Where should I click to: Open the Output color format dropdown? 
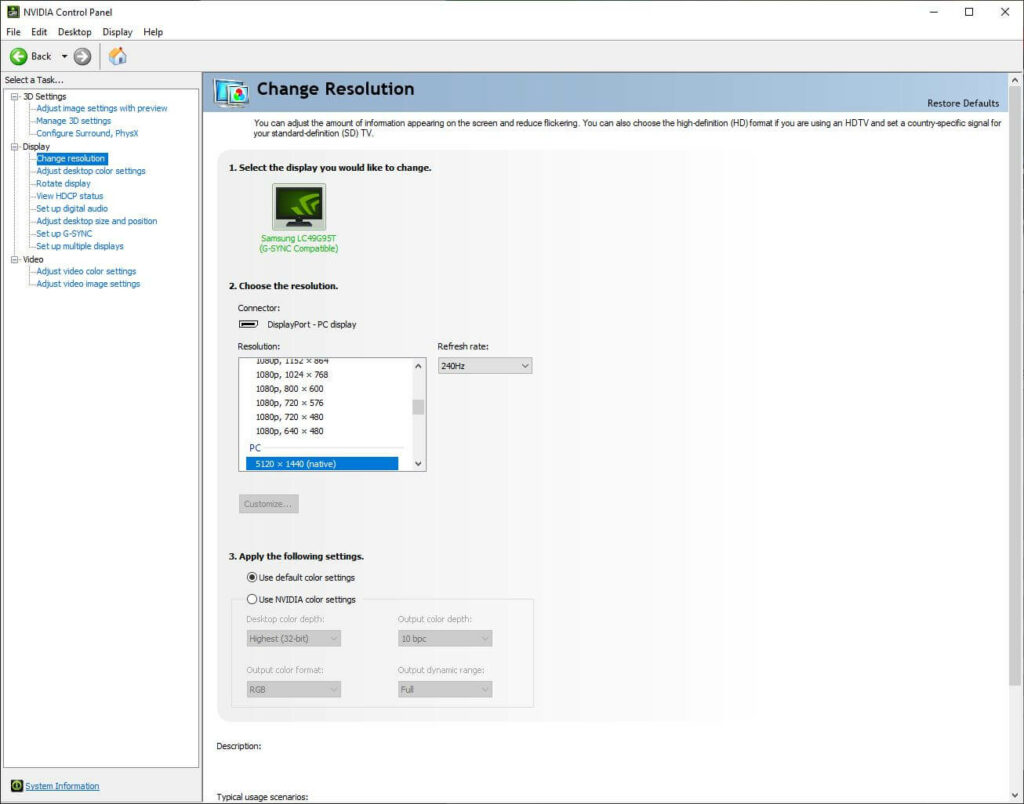click(293, 689)
